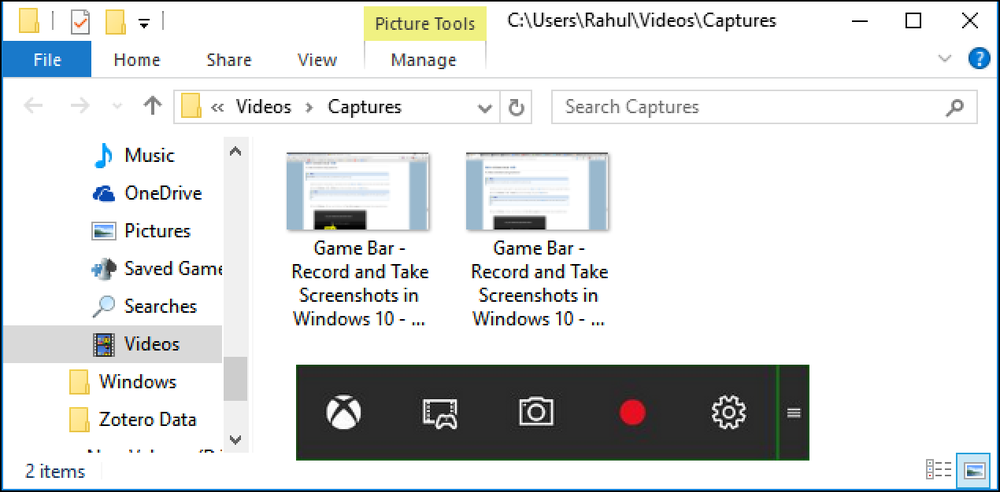Image resolution: width=1000 pixels, height=492 pixels.
Task: Select the second Game Bar screenshot thumbnail
Action: (538, 191)
